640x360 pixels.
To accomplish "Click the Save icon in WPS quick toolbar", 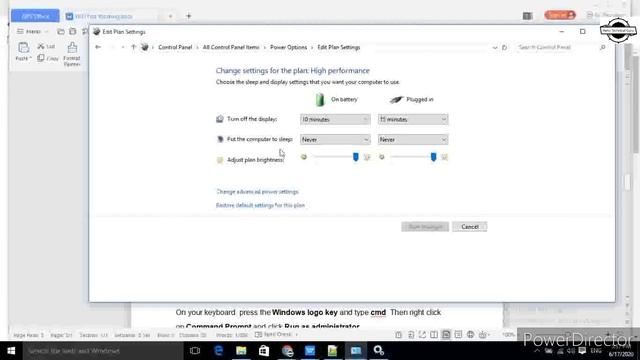I will coord(73,31).
